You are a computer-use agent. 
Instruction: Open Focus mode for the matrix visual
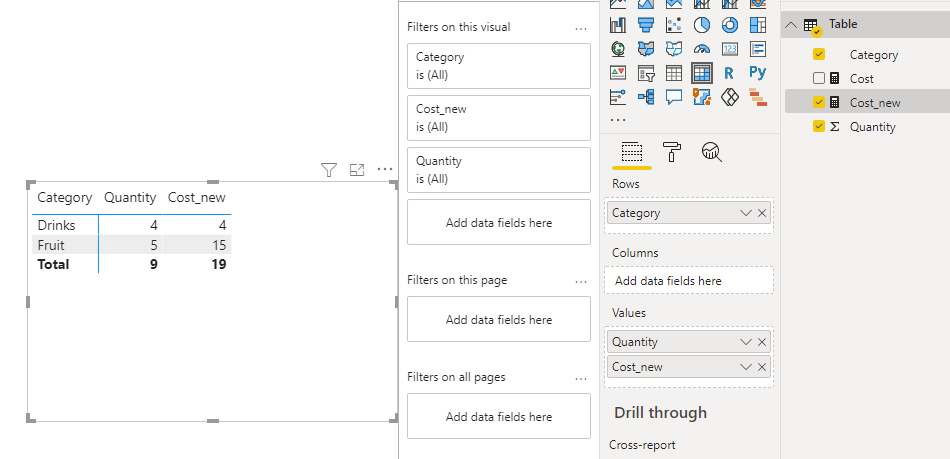click(357, 170)
